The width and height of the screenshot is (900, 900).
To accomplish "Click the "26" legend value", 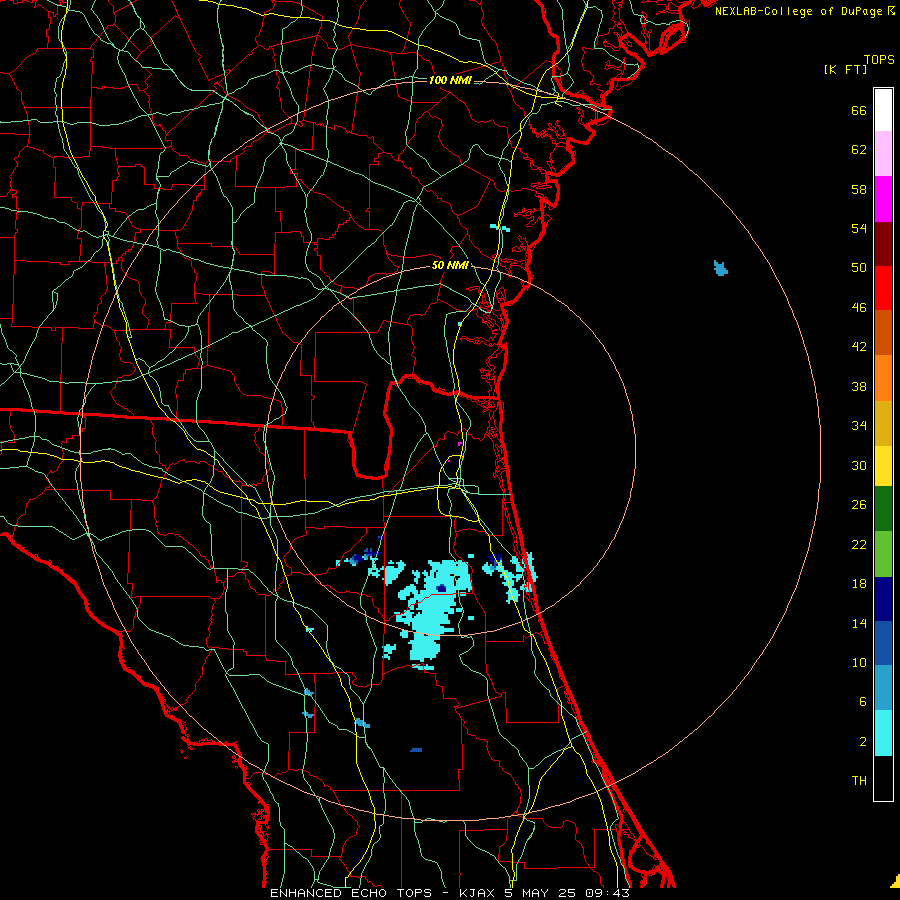I will tap(859, 505).
